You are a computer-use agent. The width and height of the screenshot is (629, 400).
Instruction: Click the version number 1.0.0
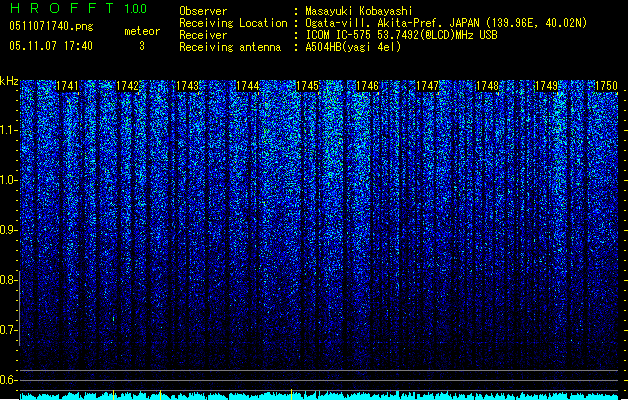(136, 9)
